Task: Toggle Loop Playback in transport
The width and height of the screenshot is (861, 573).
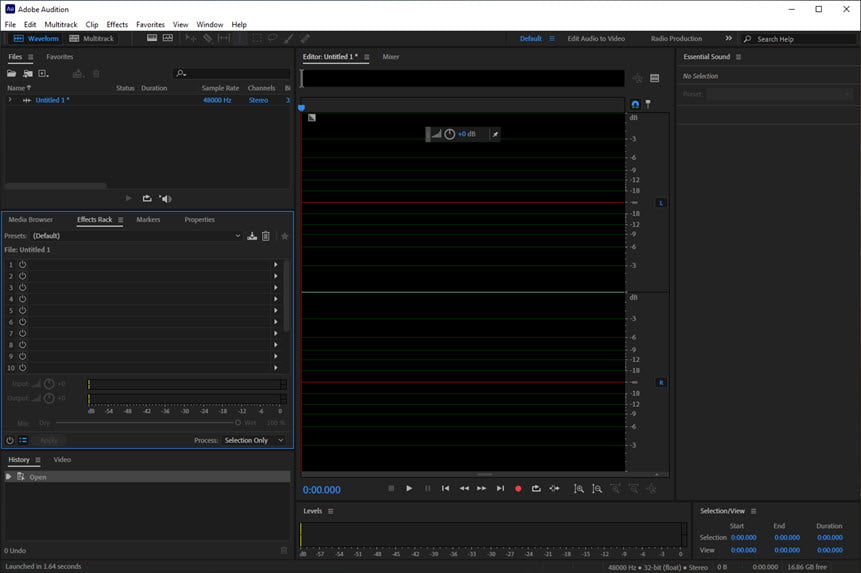Action: [536, 488]
